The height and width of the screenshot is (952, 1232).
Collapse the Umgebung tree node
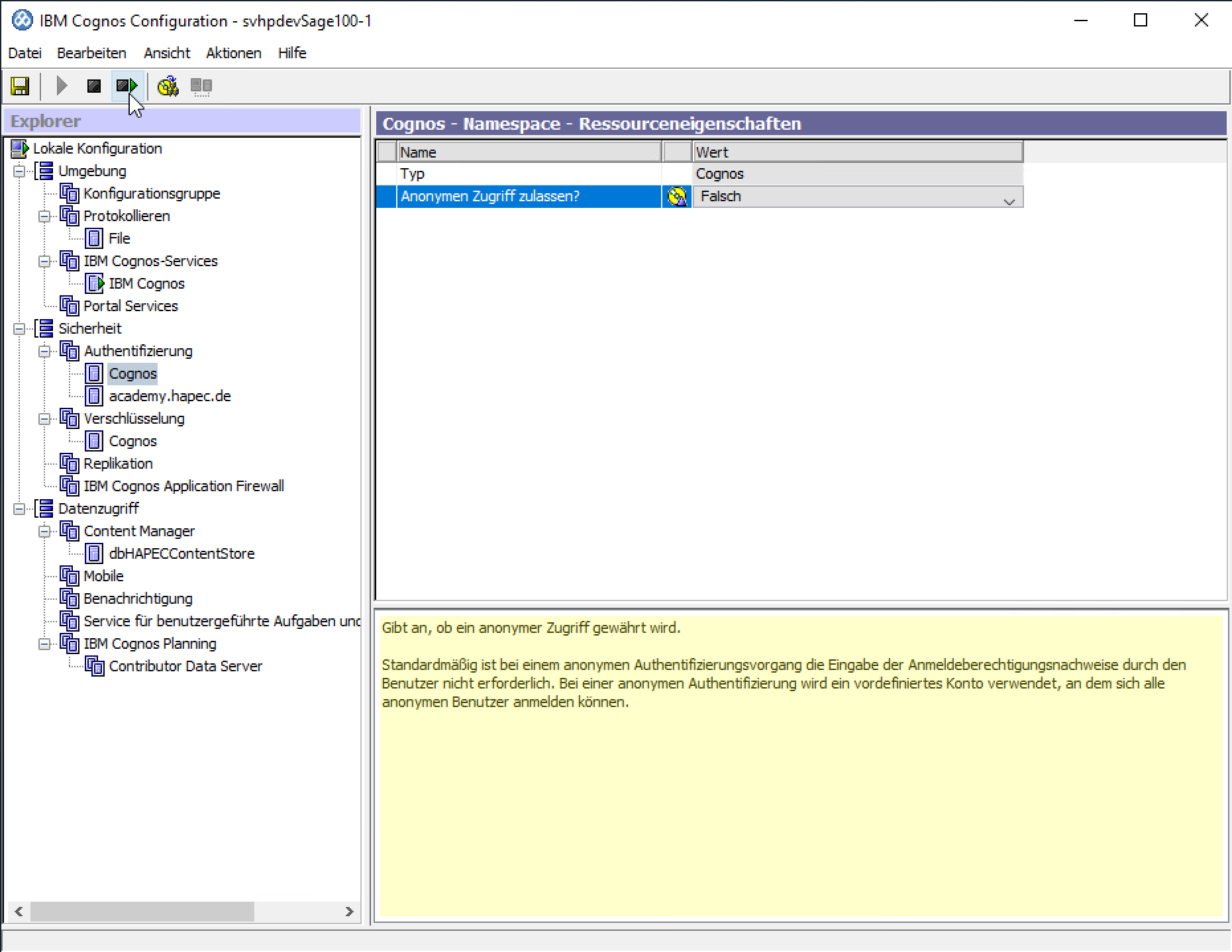pyautogui.click(x=20, y=171)
